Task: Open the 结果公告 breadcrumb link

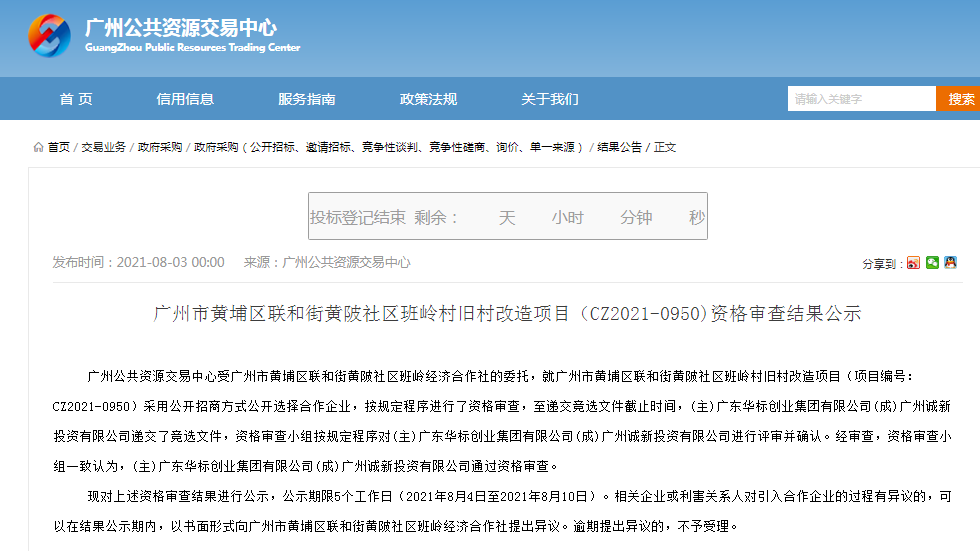Action: coord(620,147)
